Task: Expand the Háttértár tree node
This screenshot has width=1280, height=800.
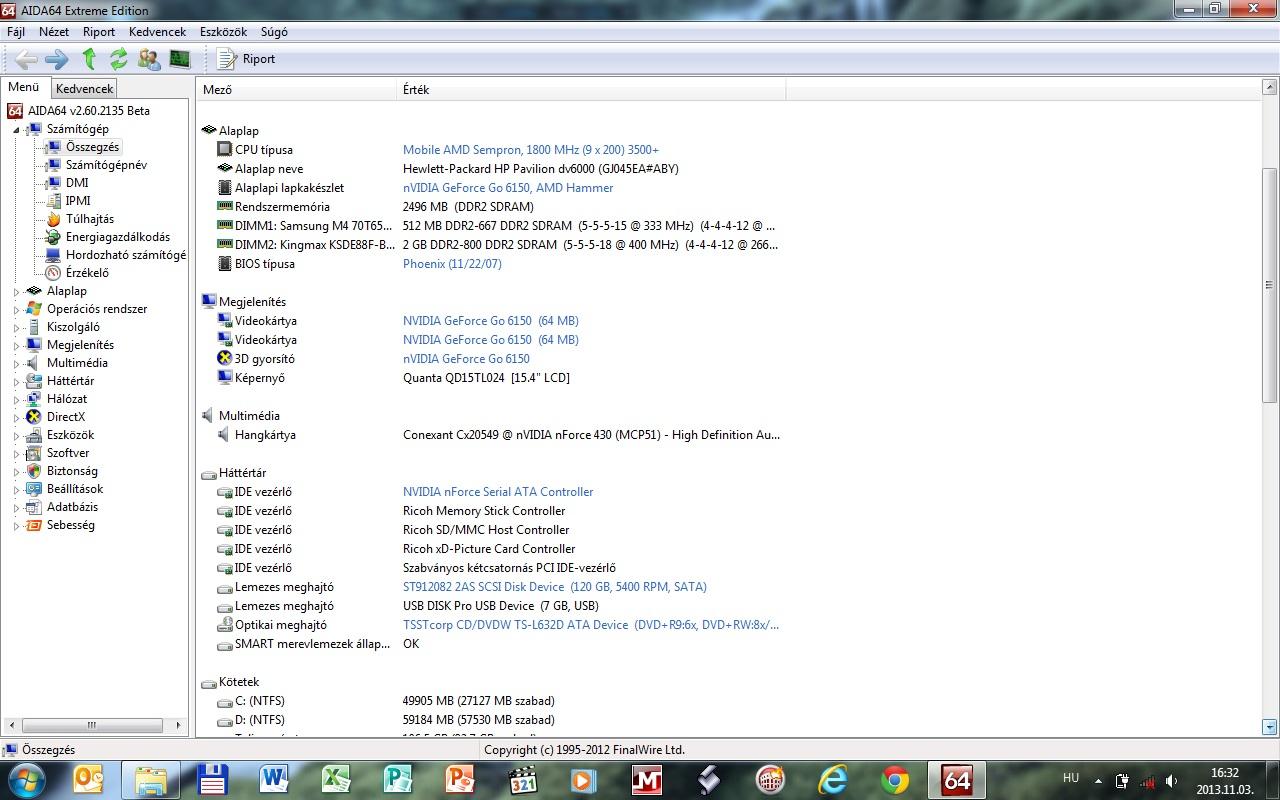Action: (x=17, y=381)
